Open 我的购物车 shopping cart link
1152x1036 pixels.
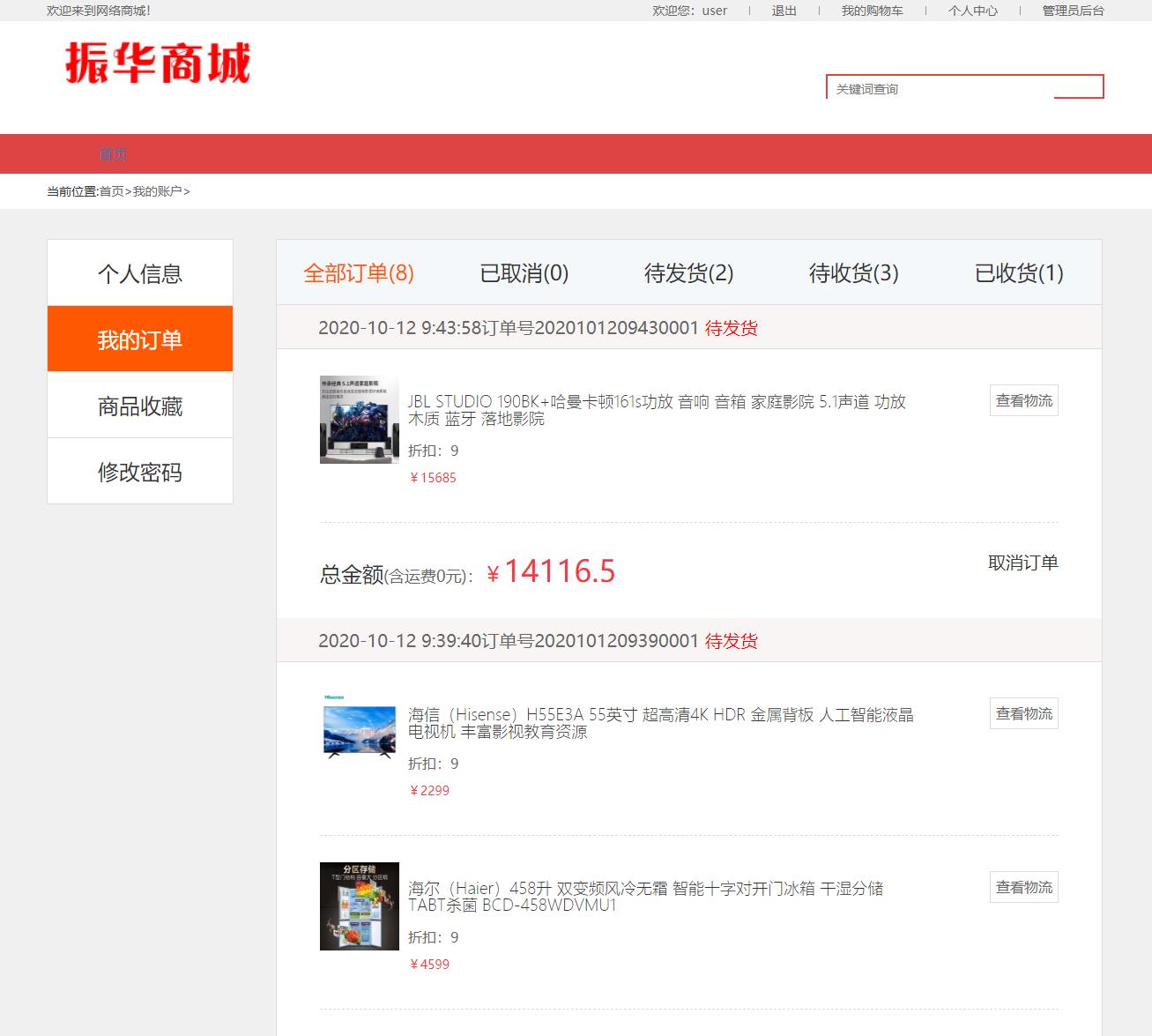tap(871, 11)
